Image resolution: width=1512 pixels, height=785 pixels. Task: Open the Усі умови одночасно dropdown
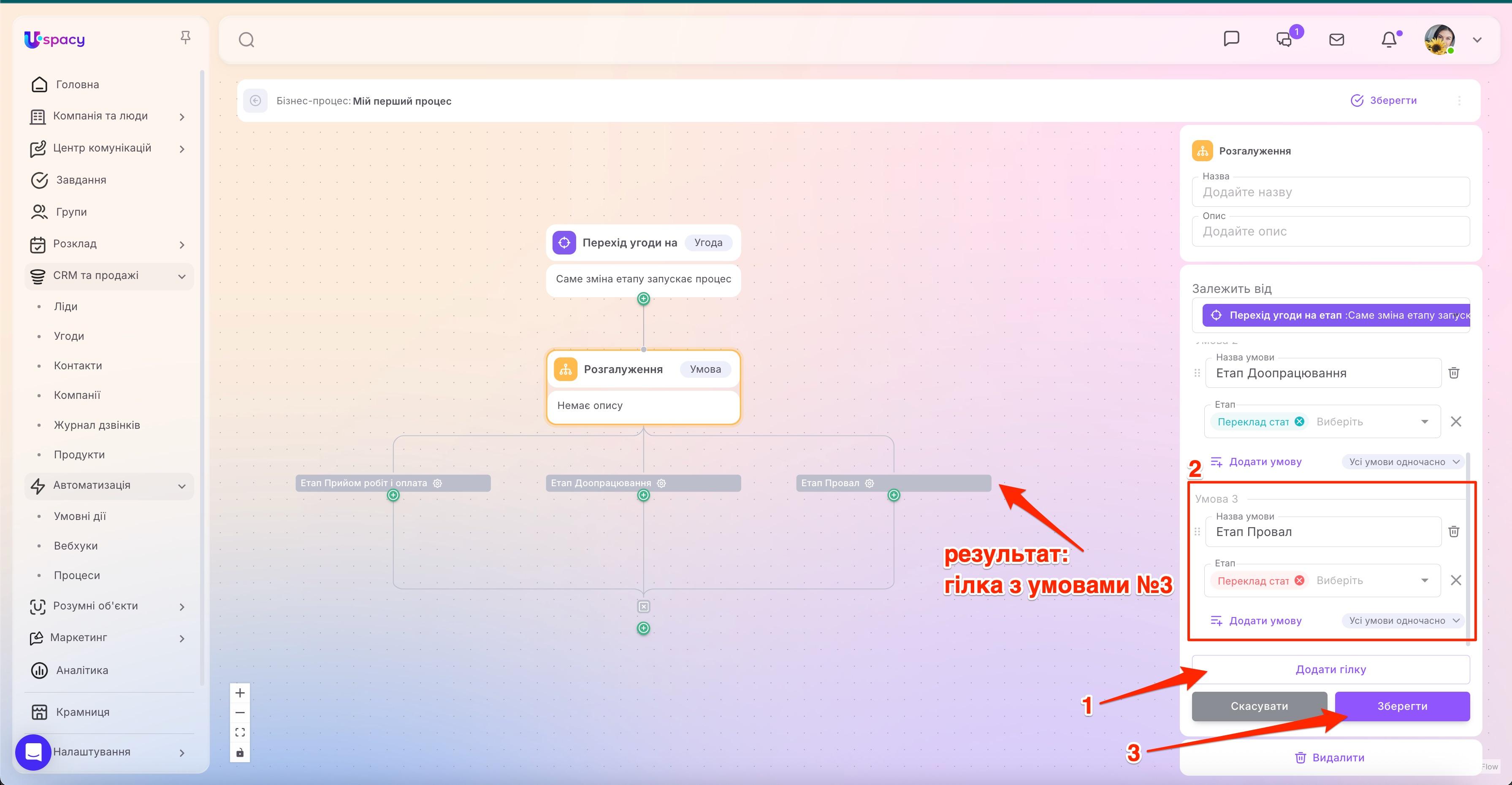(1402, 621)
